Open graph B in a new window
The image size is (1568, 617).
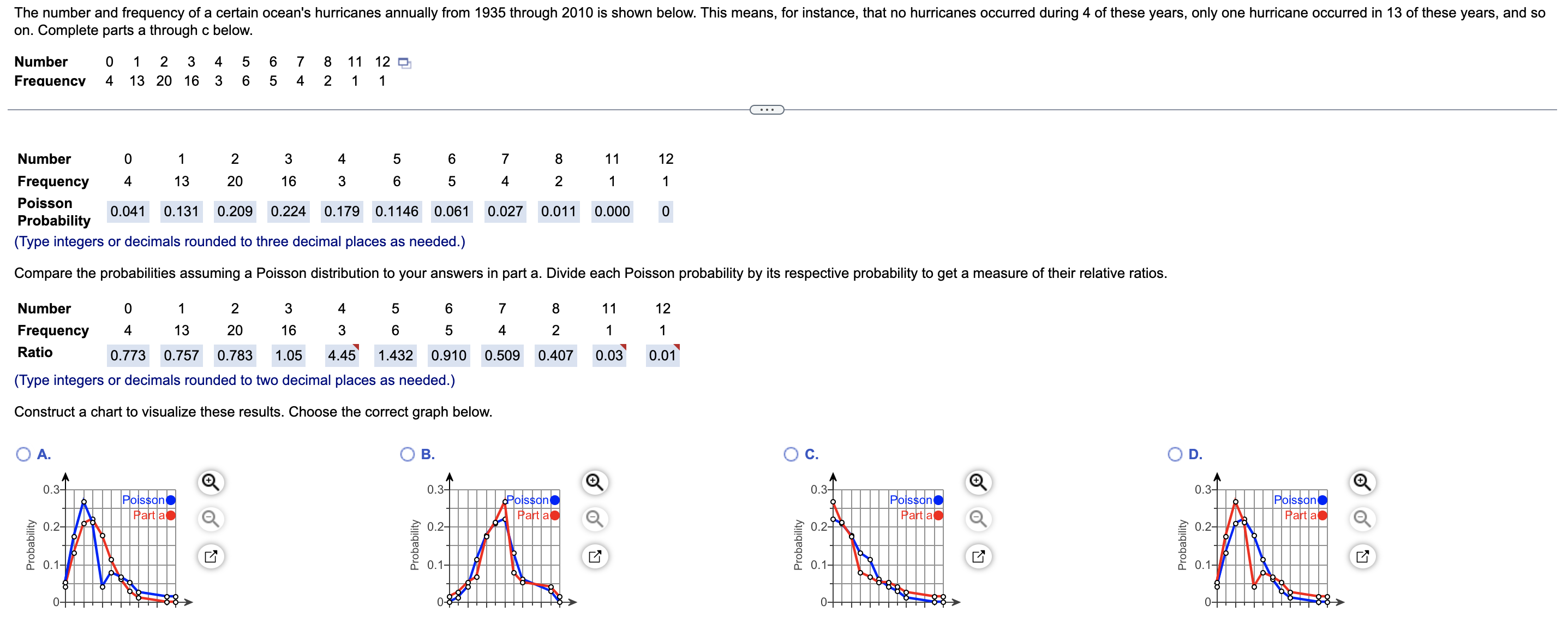595,556
